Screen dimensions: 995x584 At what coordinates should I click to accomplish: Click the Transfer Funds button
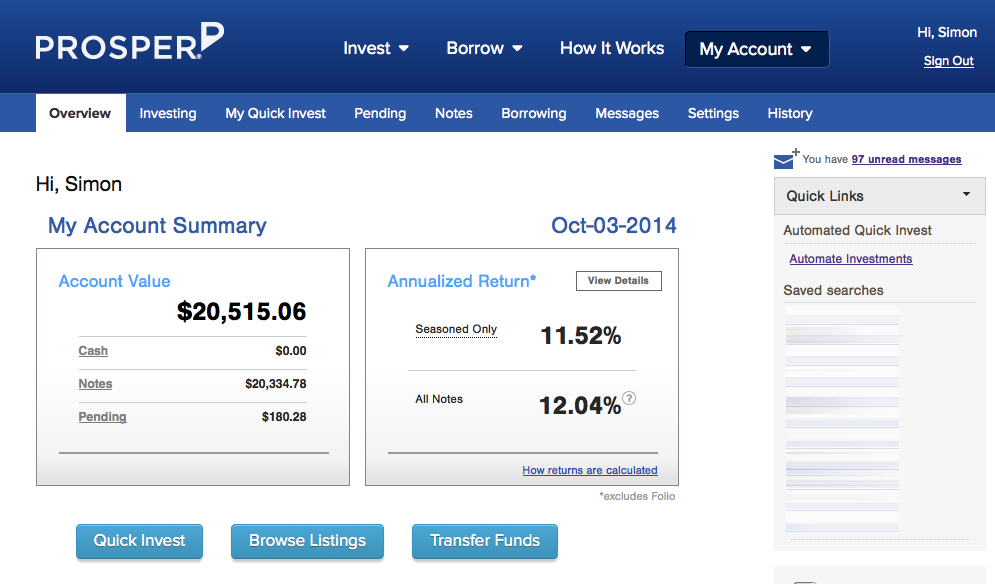pyautogui.click(x=485, y=541)
